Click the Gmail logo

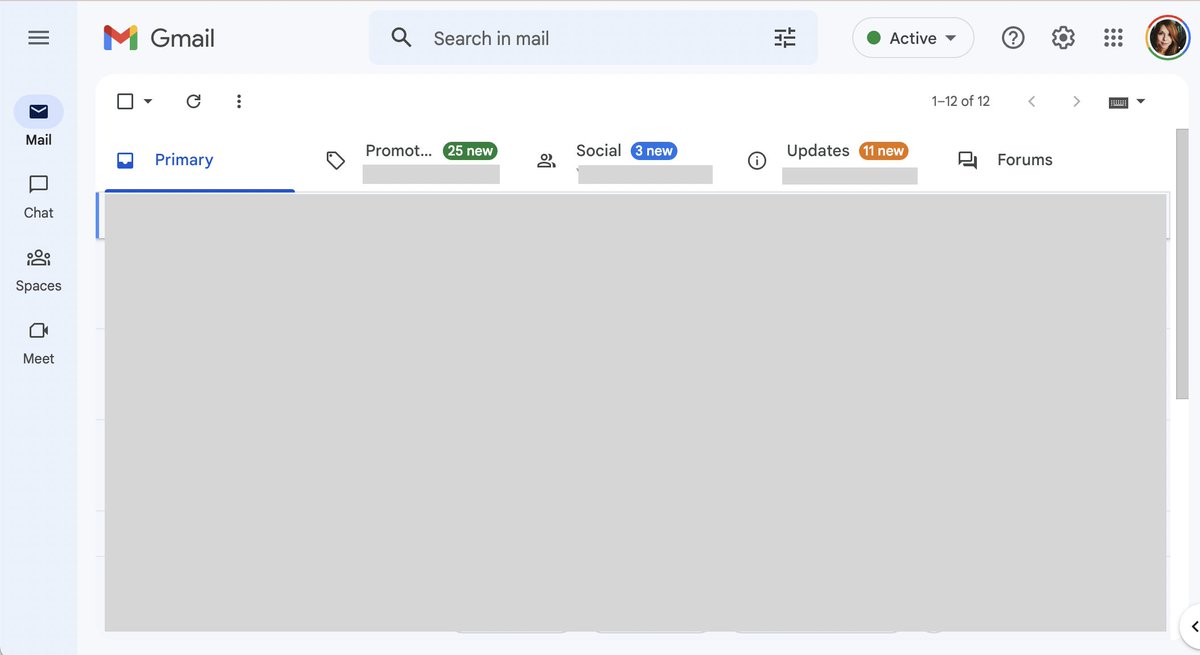pos(159,38)
